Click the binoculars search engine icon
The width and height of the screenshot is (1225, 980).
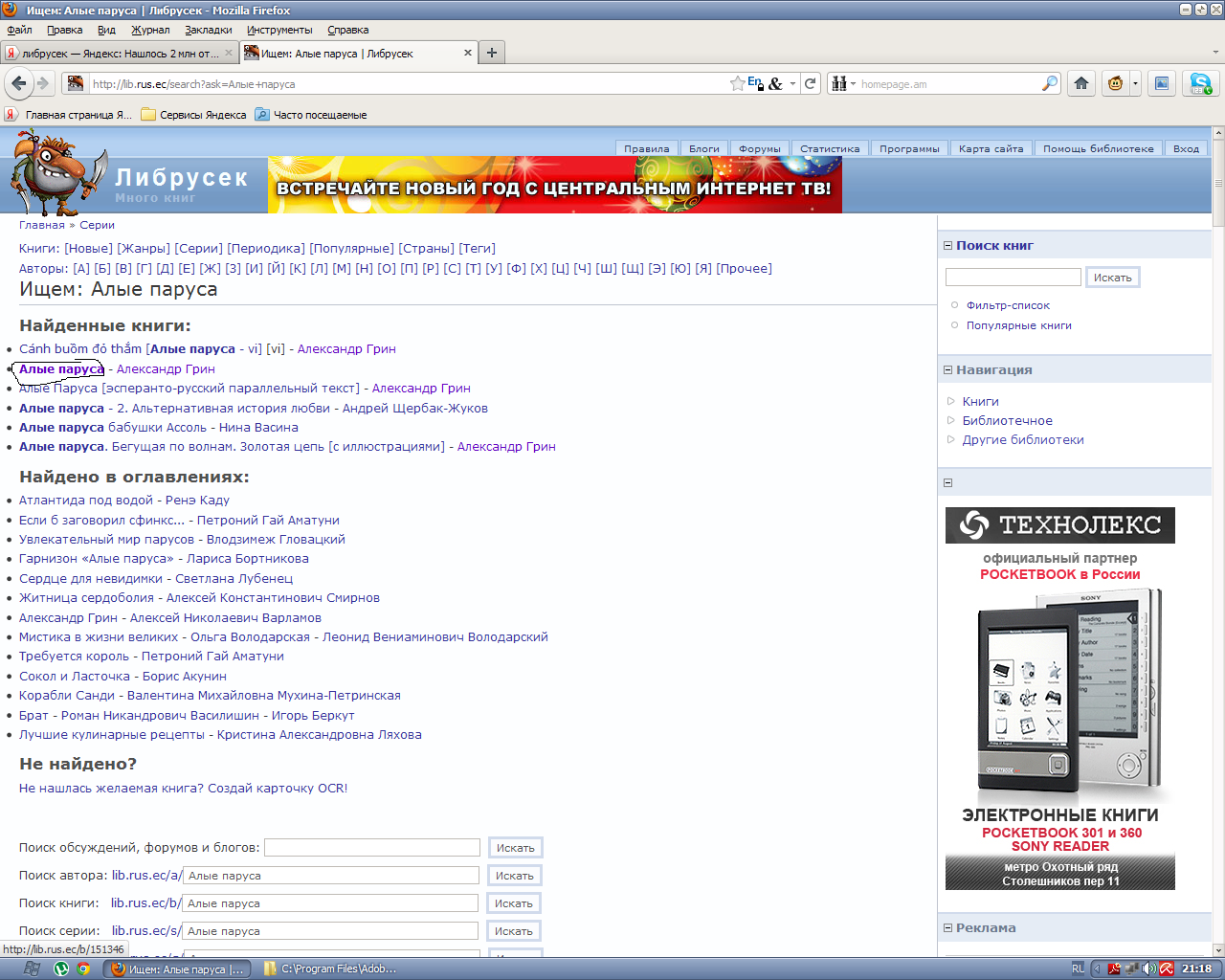coord(839,83)
